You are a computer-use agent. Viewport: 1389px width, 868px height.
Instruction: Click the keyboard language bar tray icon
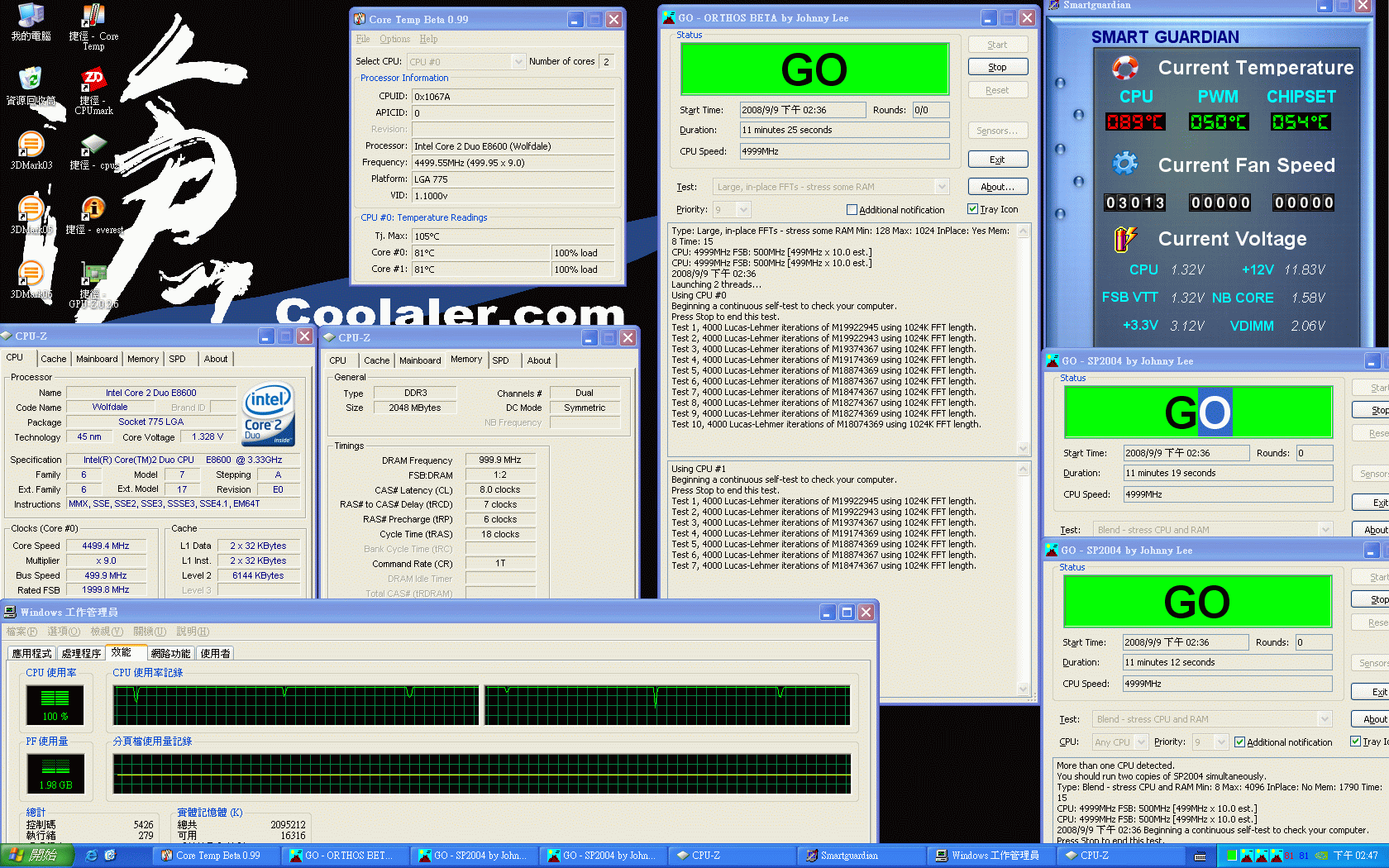click(1200, 856)
